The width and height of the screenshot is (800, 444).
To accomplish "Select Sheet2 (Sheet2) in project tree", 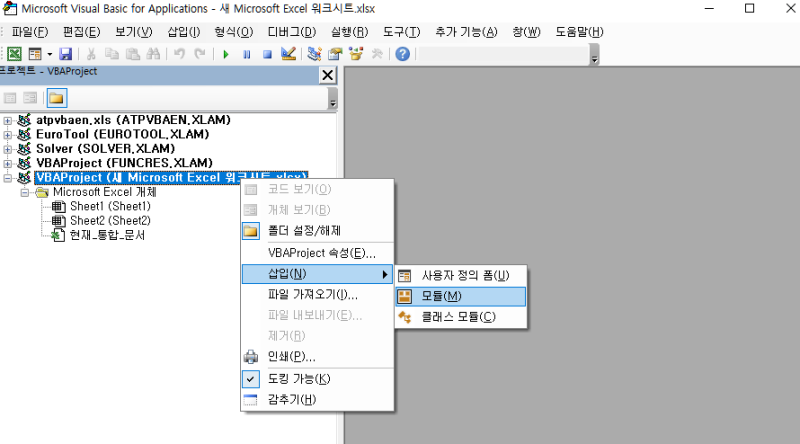I will click(x=110, y=220).
